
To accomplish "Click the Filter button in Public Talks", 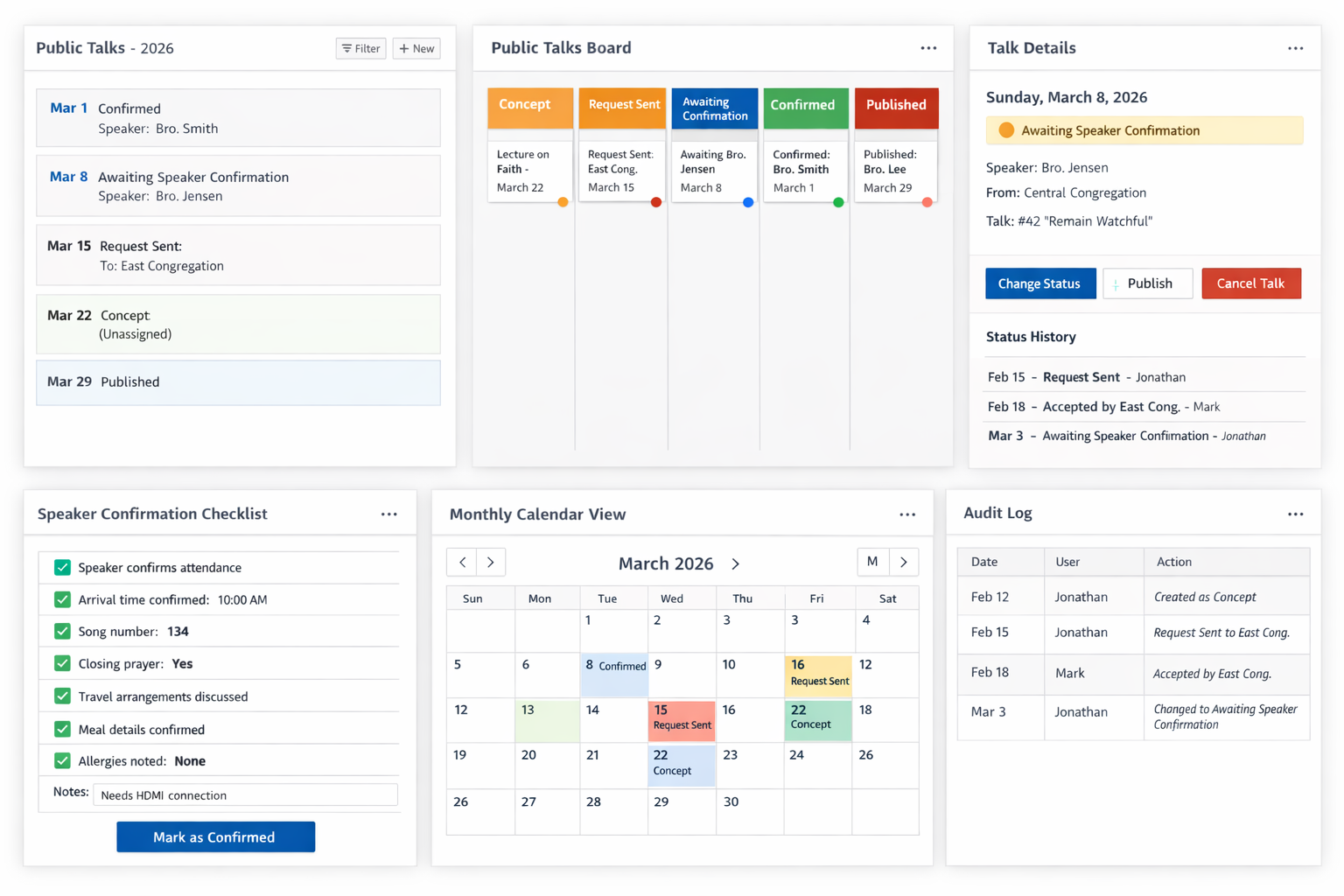I will (360, 49).
